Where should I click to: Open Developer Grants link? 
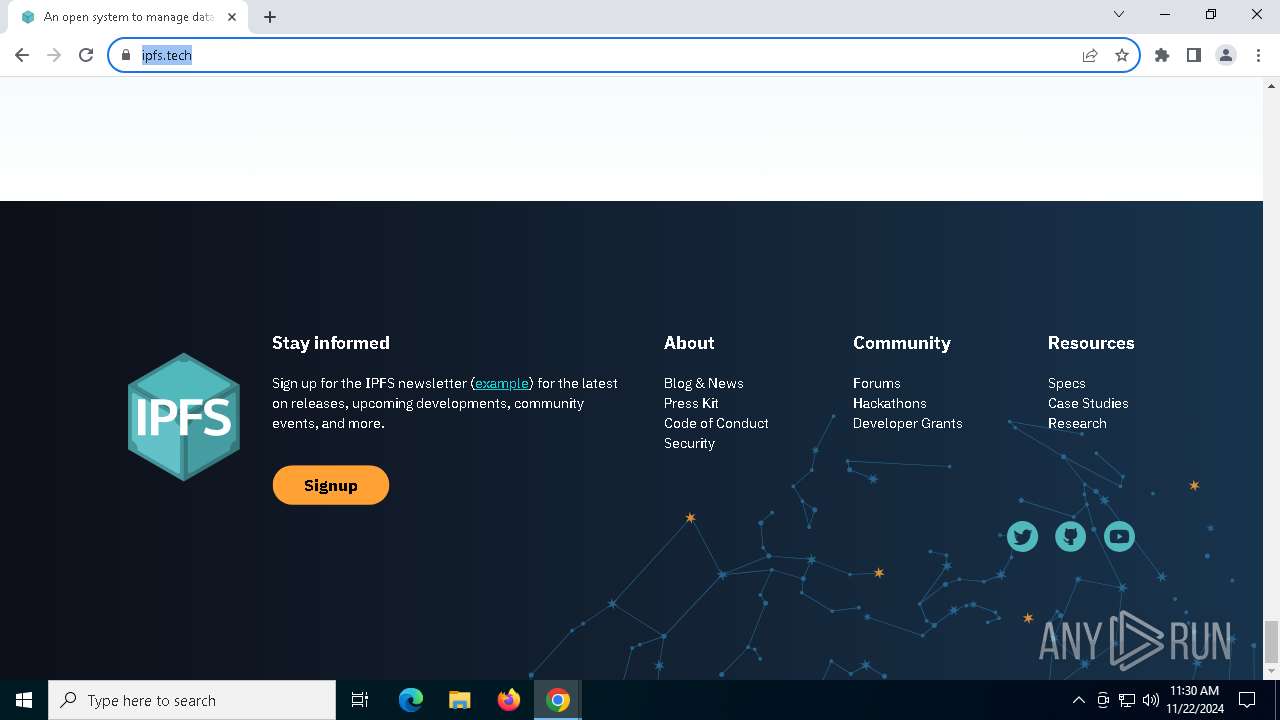pos(908,423)
